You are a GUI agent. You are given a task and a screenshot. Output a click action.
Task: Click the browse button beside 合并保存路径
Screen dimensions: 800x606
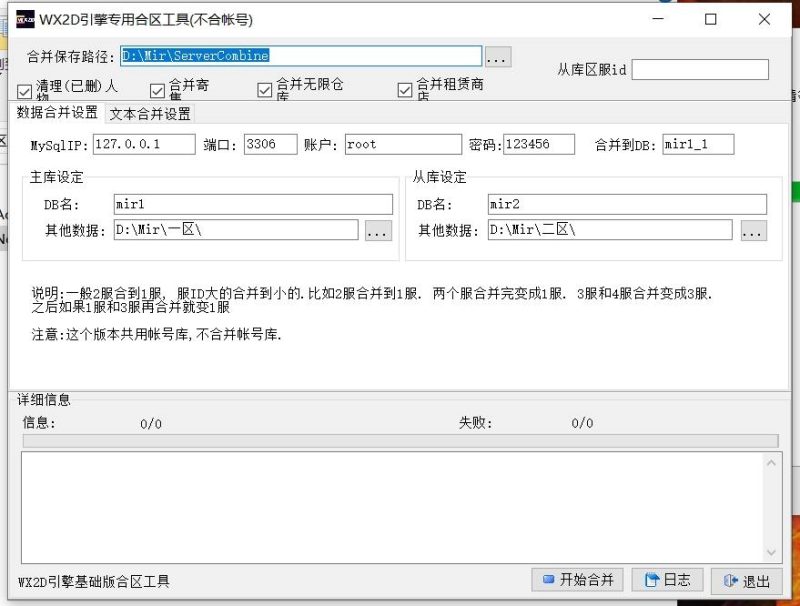[x=497, y=57]
